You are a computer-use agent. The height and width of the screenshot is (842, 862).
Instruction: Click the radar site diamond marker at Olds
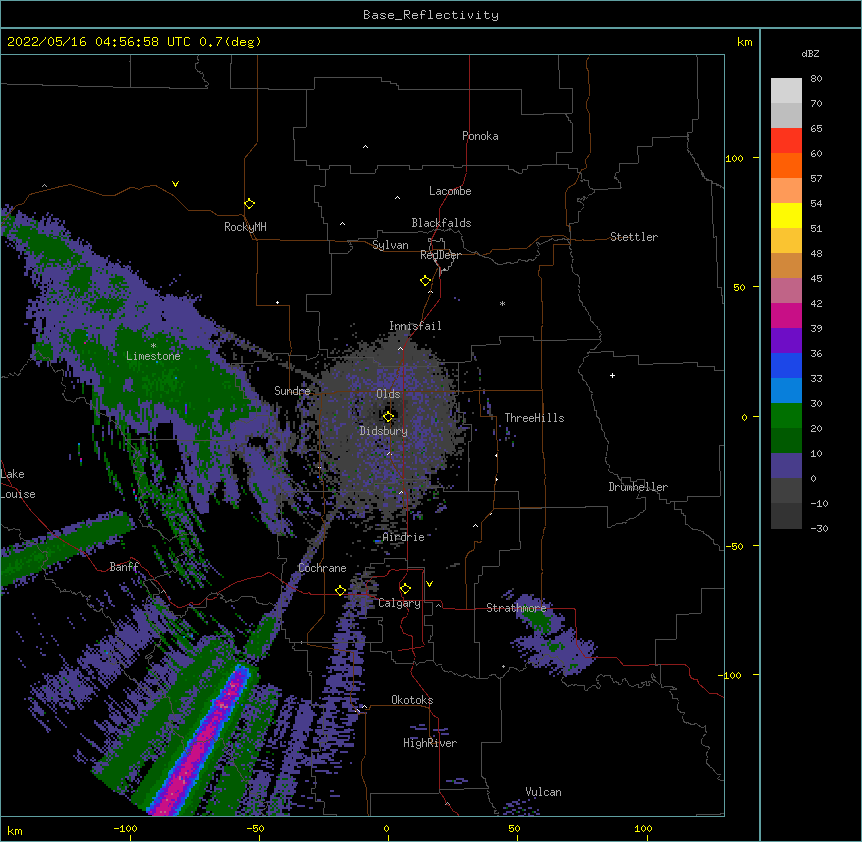point(388,417)
